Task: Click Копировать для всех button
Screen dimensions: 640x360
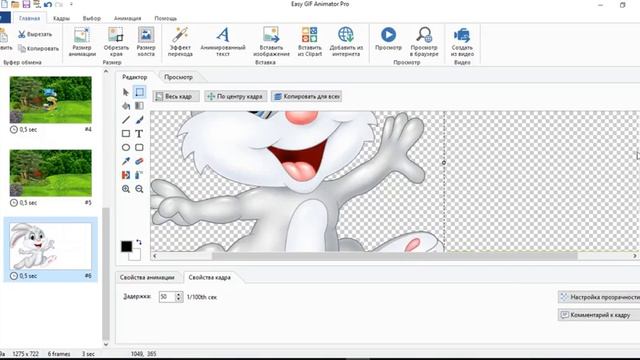Action: pos(307,96)
